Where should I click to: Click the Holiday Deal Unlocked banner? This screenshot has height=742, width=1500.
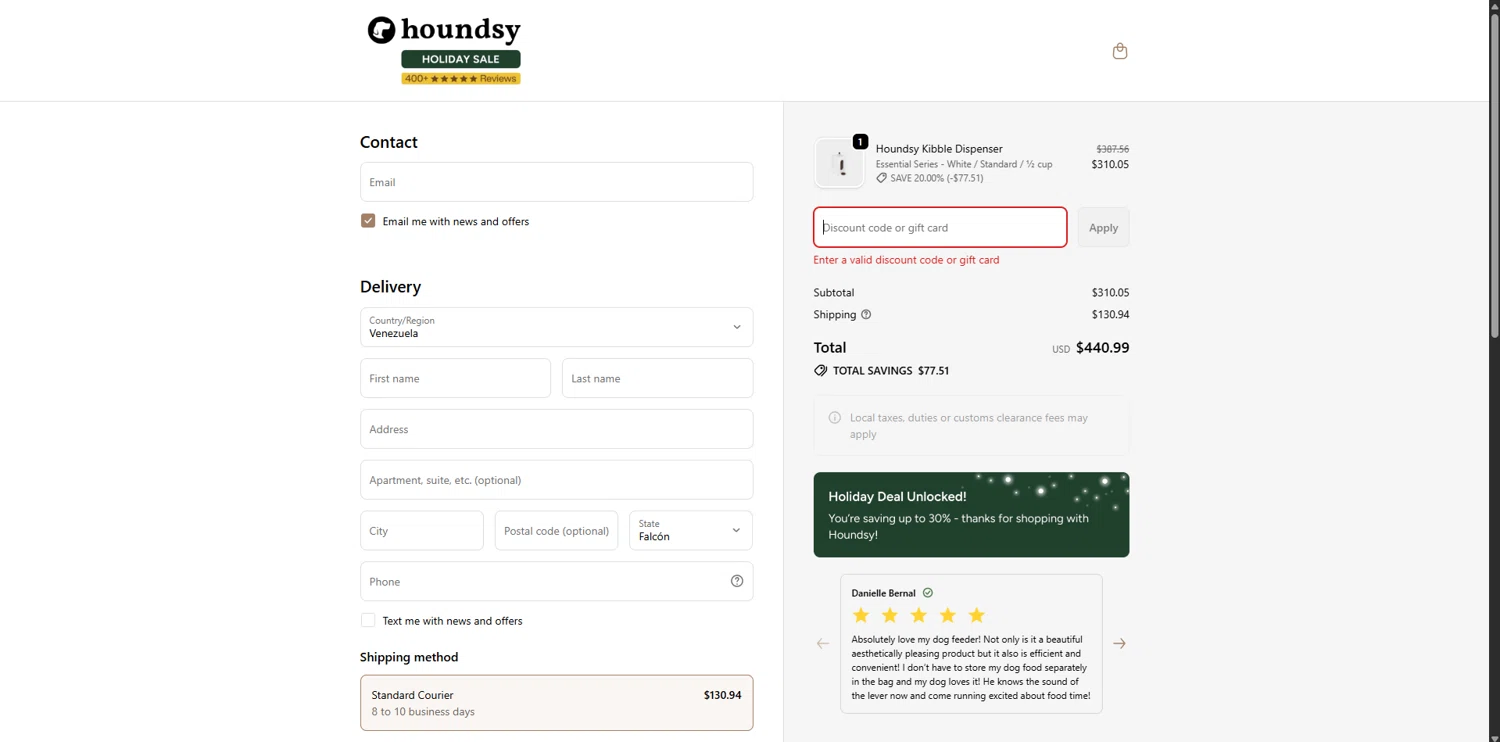(x=971, y=515)
